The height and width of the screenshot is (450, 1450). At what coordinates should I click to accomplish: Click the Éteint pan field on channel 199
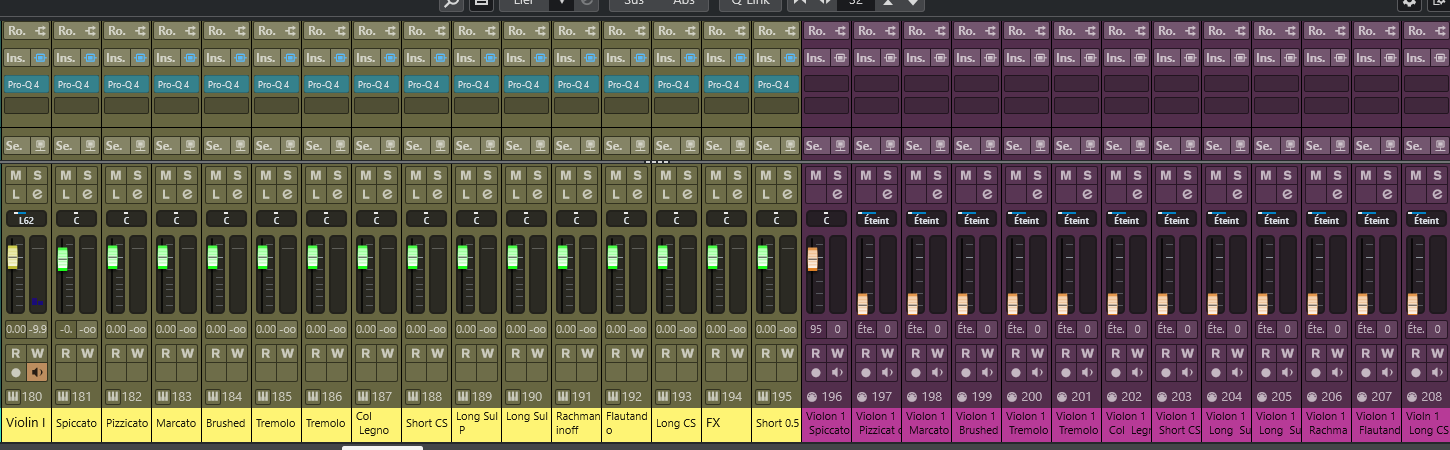coord(977,218)
